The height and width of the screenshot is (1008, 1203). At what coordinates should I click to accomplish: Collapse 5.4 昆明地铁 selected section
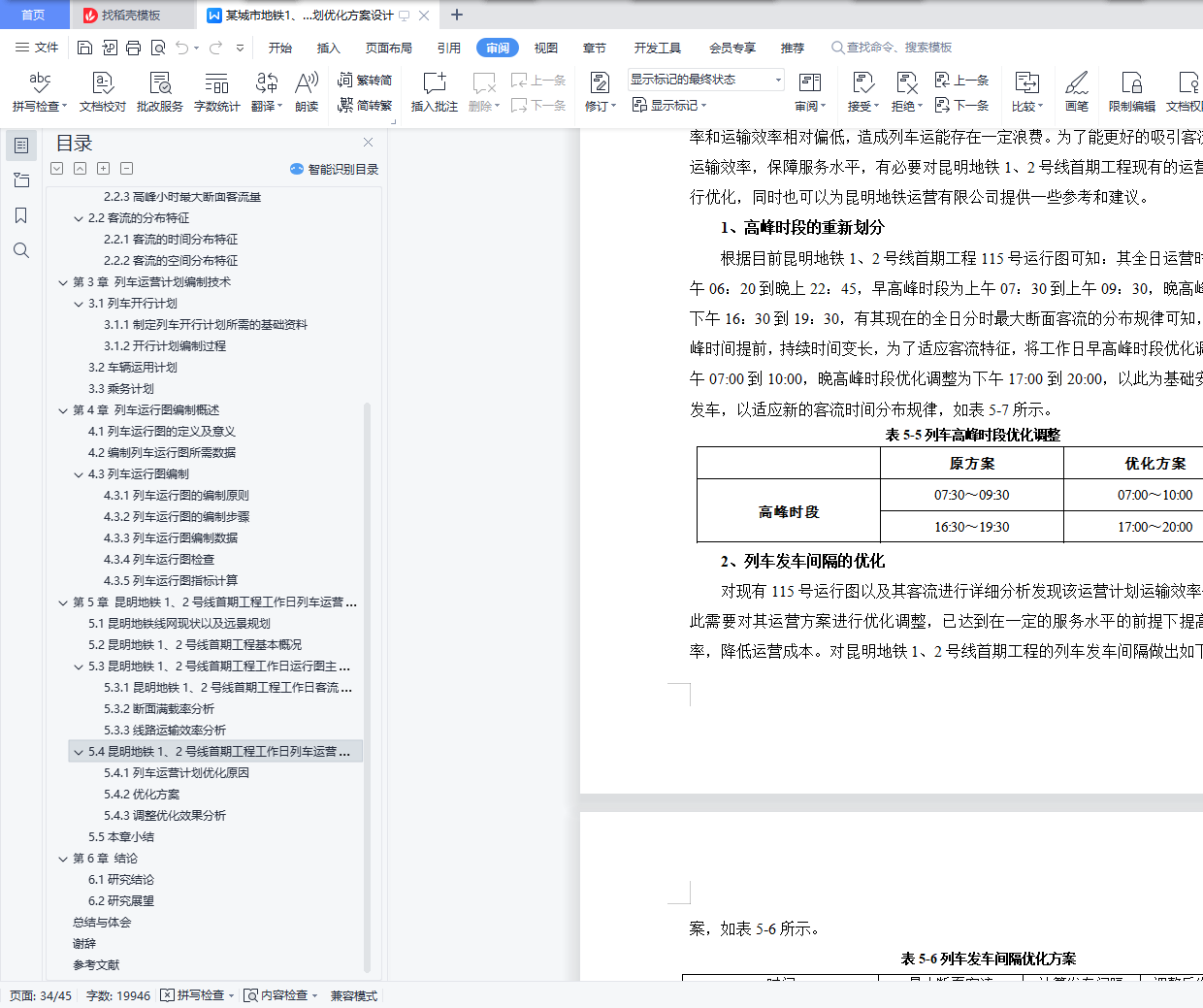[x=79, y=752]
